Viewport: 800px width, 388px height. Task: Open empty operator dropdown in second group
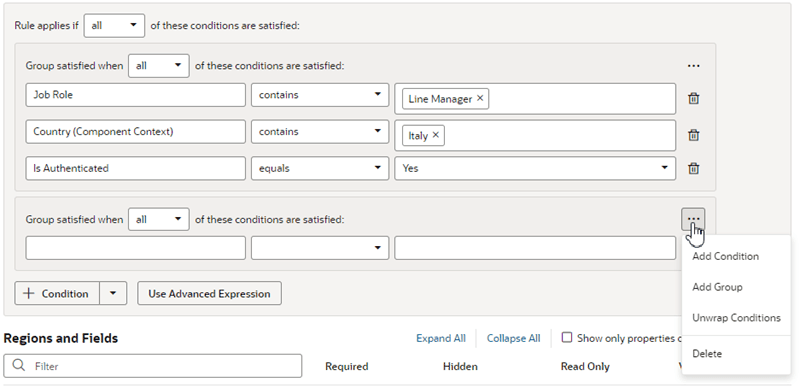click(320, 248)
